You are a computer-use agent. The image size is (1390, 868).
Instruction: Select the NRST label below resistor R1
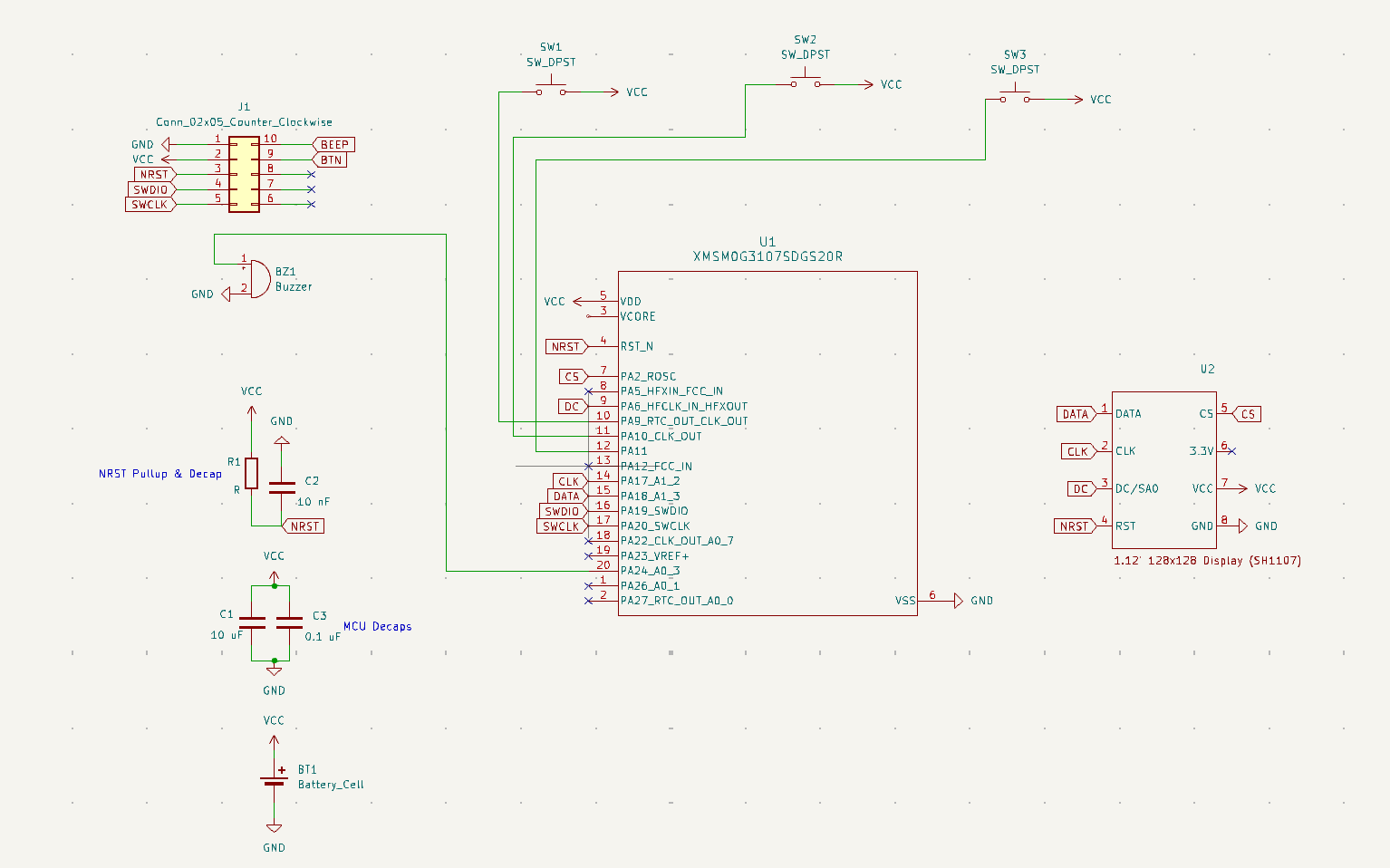[304, 526]
